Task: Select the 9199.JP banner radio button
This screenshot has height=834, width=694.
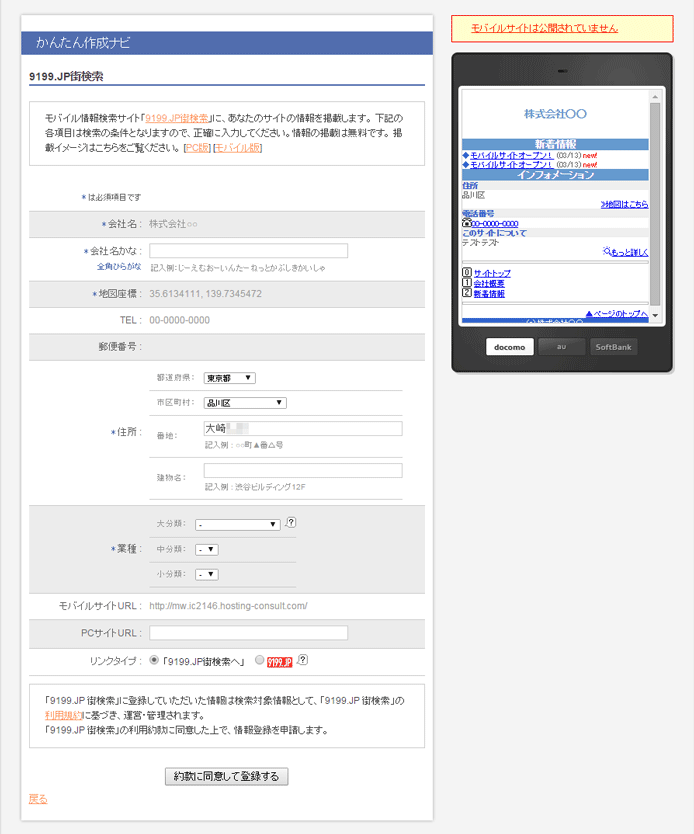Action: [x=260, y=660]
